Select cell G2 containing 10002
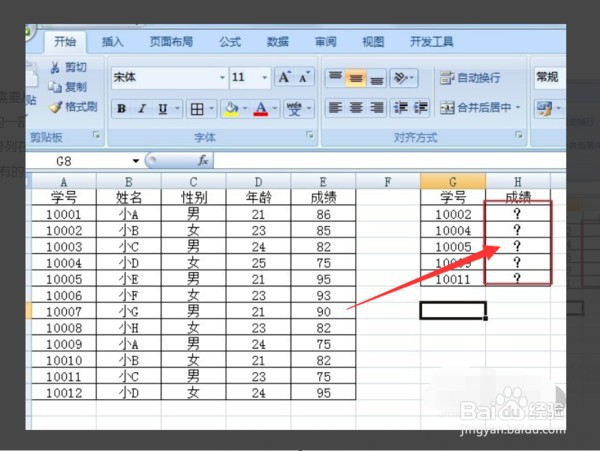 coord(453,214)
